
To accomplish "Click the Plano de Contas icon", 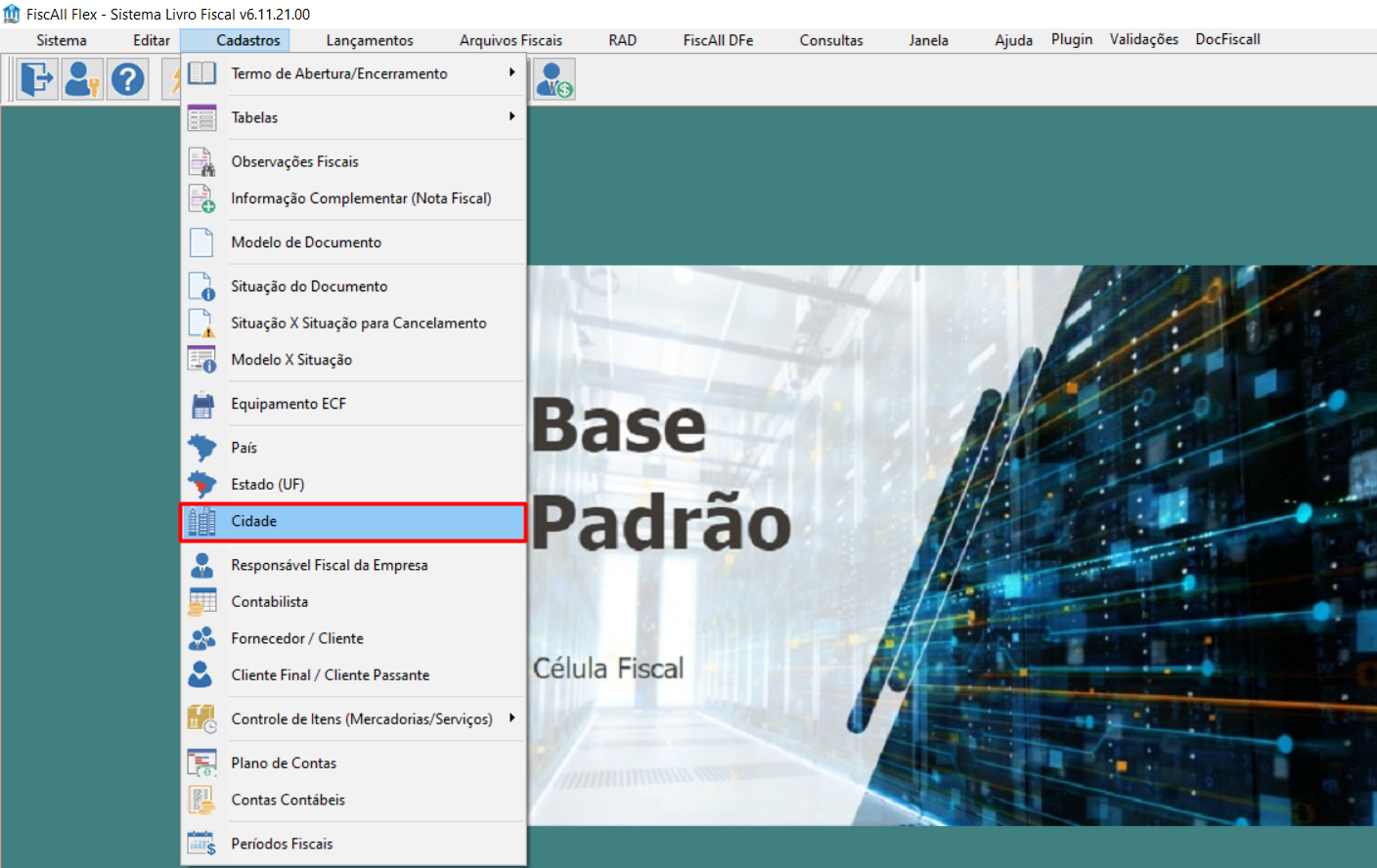I will pos(201,763).
